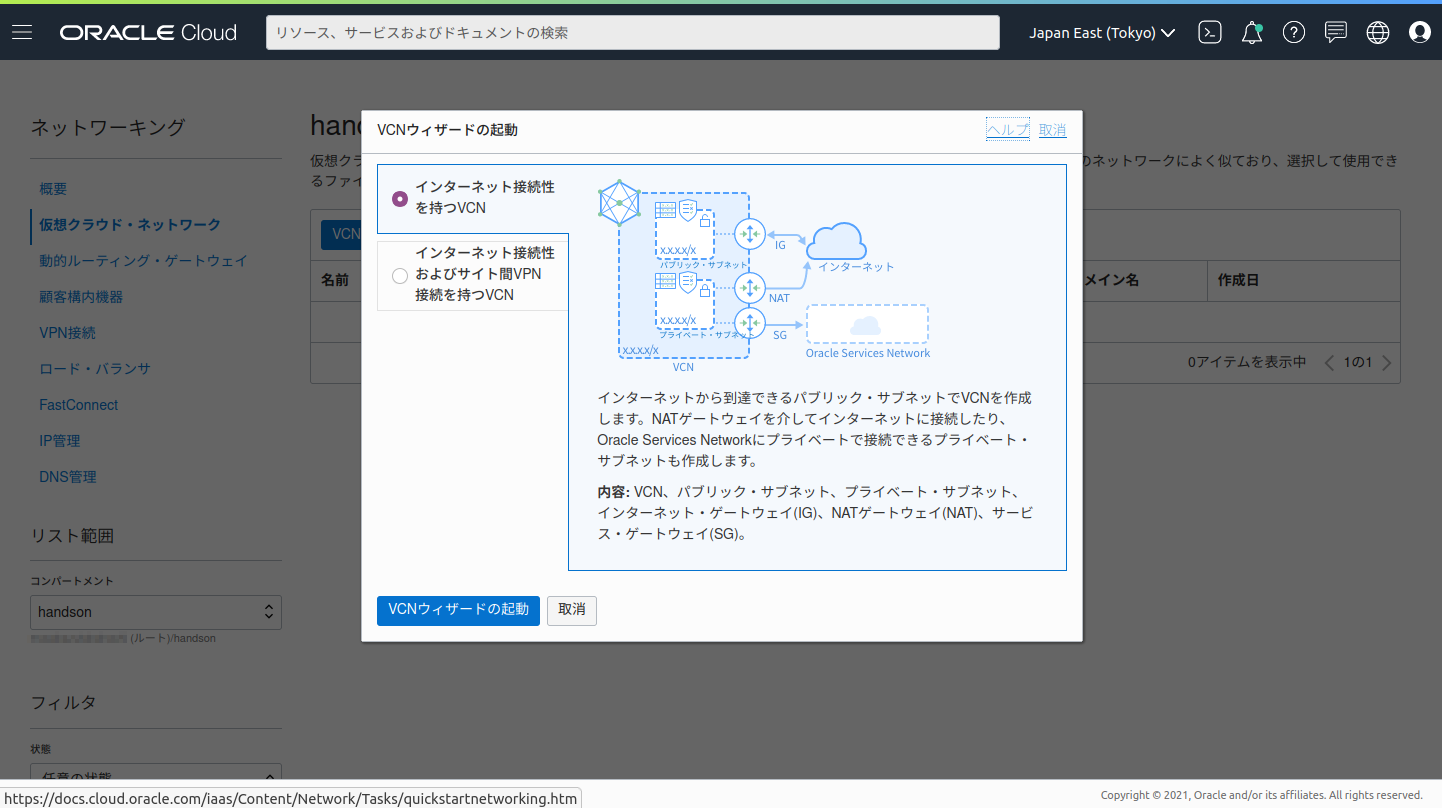
Task: Open the hamburger navigation menu
Action: (x=22, y=33)
